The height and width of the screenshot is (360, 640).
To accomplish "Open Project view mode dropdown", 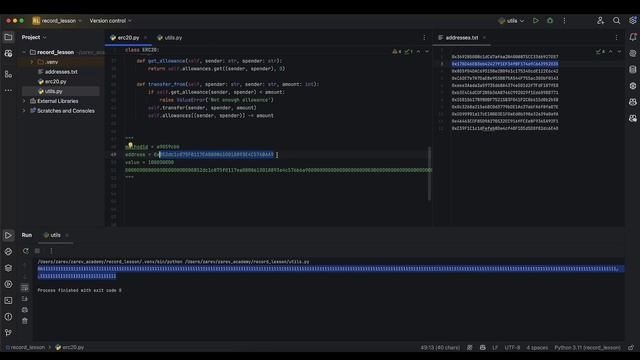I will (x=34, y=37).
